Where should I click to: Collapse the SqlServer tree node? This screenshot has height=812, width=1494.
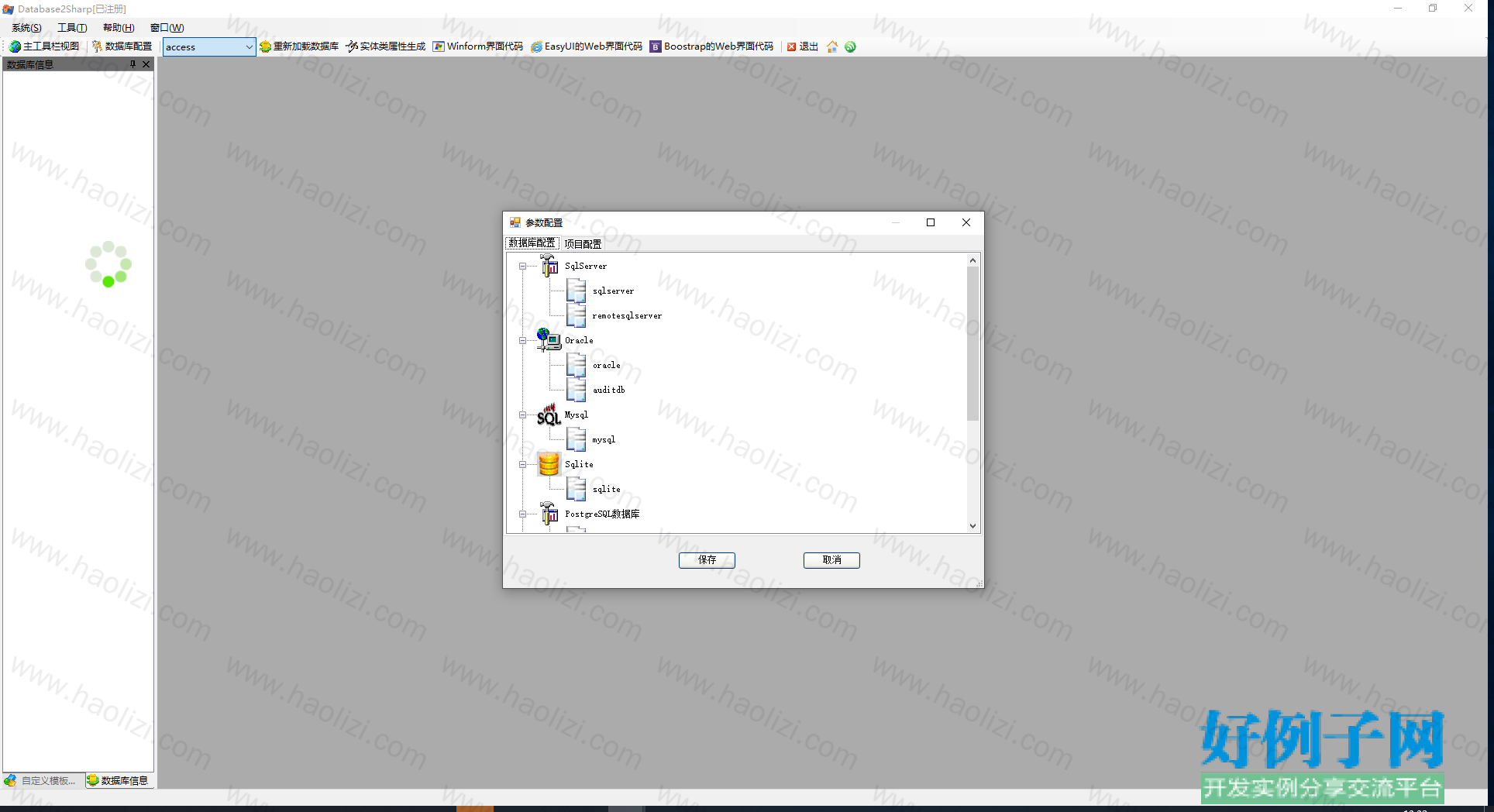pos(523,267)
